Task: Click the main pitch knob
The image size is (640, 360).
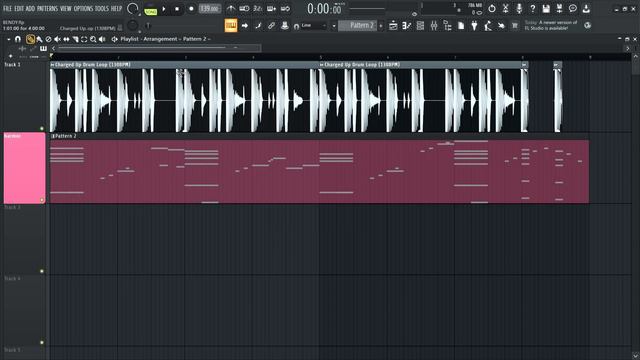Action: [132, 25]
